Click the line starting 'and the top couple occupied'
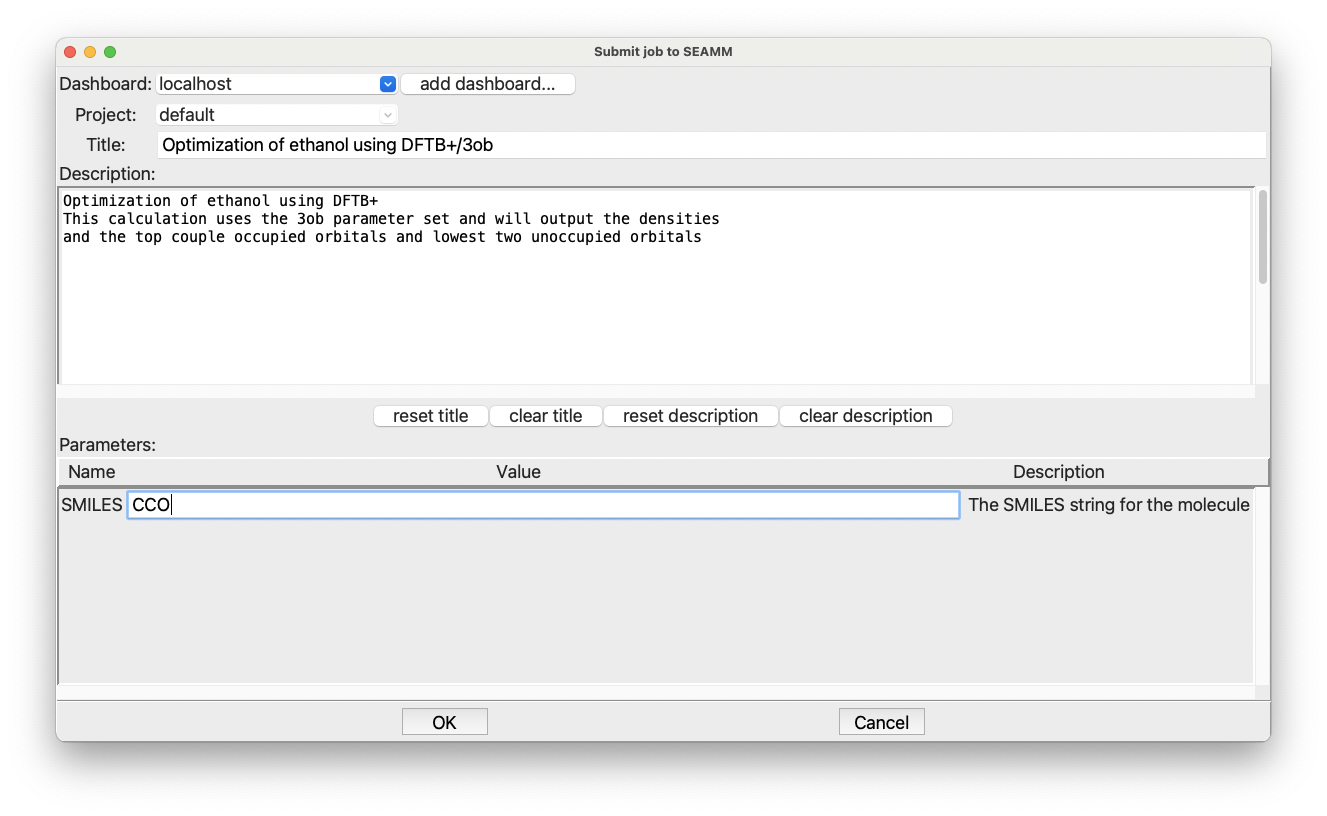The height and width of the screenshot is (816, 1327). (382, 237)
